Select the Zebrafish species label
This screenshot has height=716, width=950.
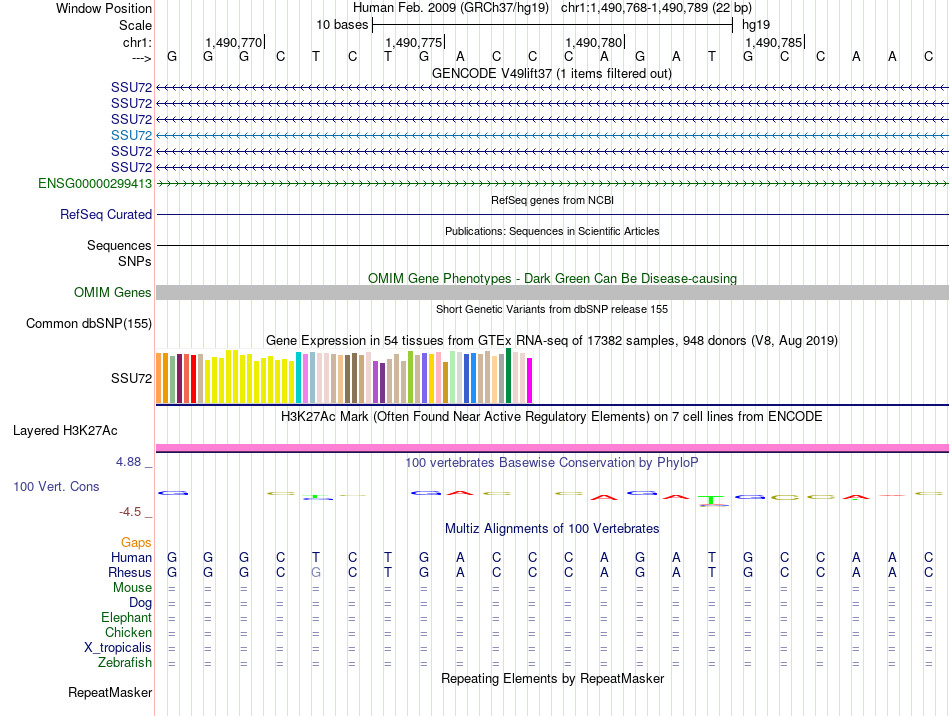click(x=125, y=663)
